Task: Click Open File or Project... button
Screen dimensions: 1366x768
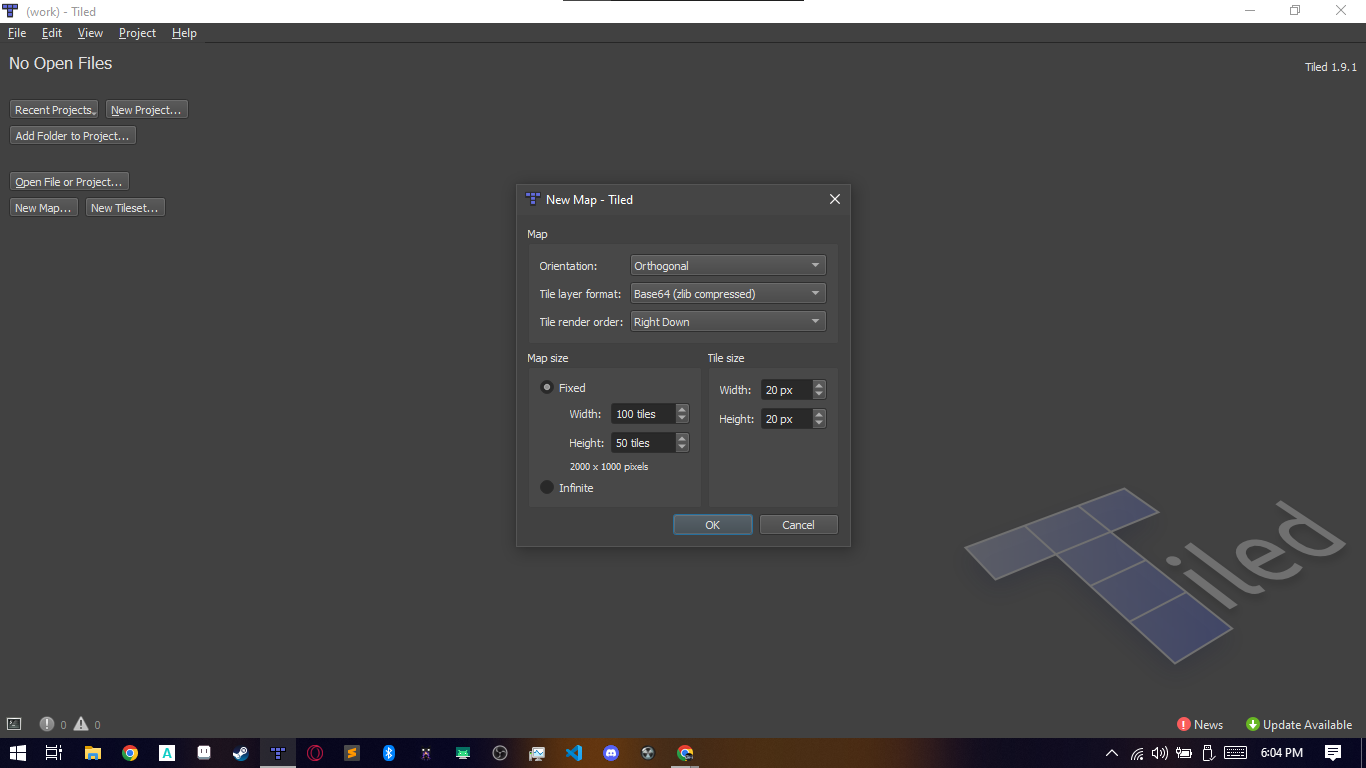Action: (x=70, y=182)
